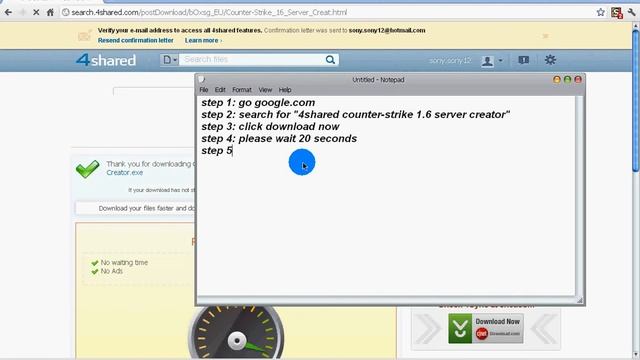The width and height of the screenshot is (640, 360).
Task: Click the 'step 3: click download now' line
Action: pyautogui.click(x=270, y=127)
